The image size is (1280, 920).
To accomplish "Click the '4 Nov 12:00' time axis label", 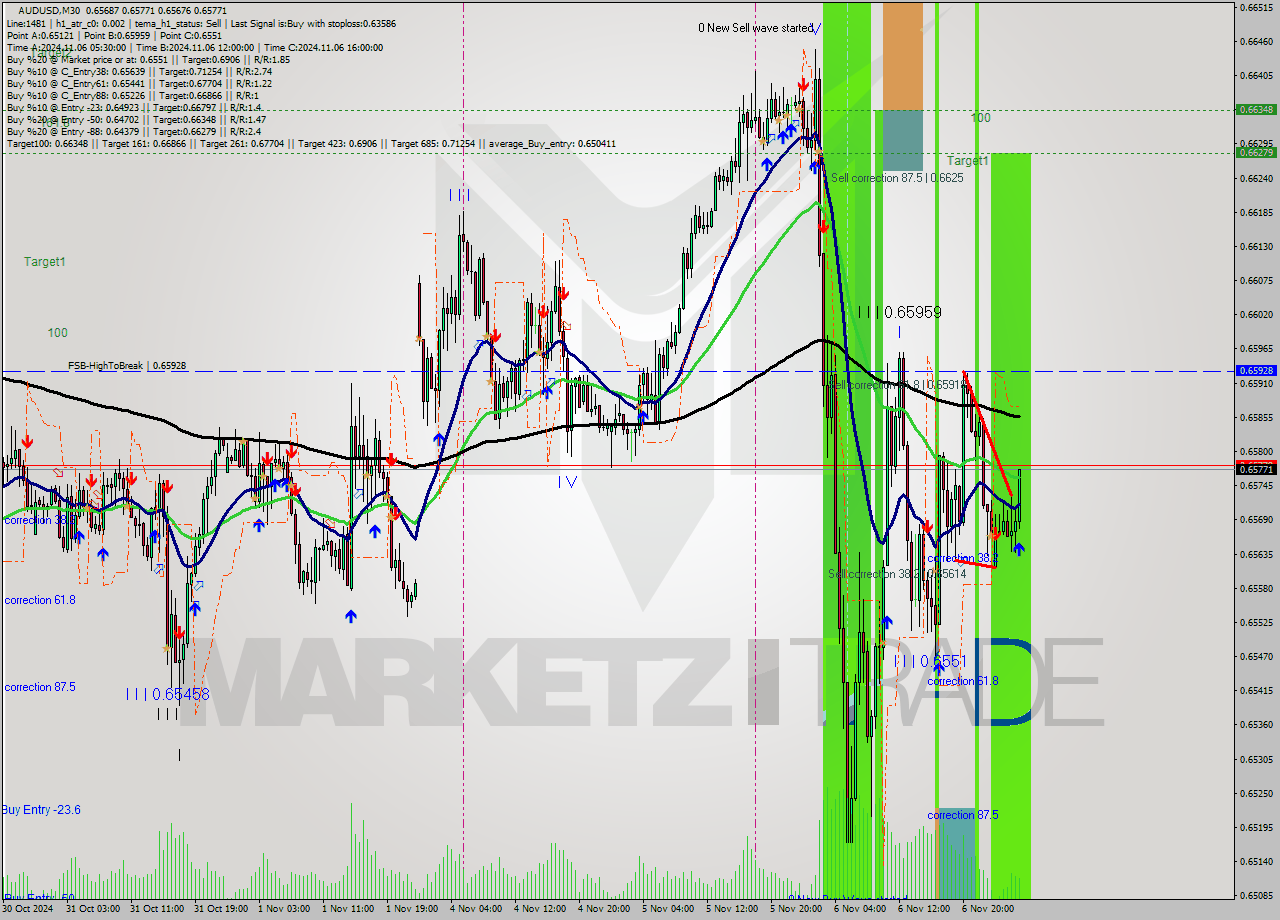I will coord(540,909).
